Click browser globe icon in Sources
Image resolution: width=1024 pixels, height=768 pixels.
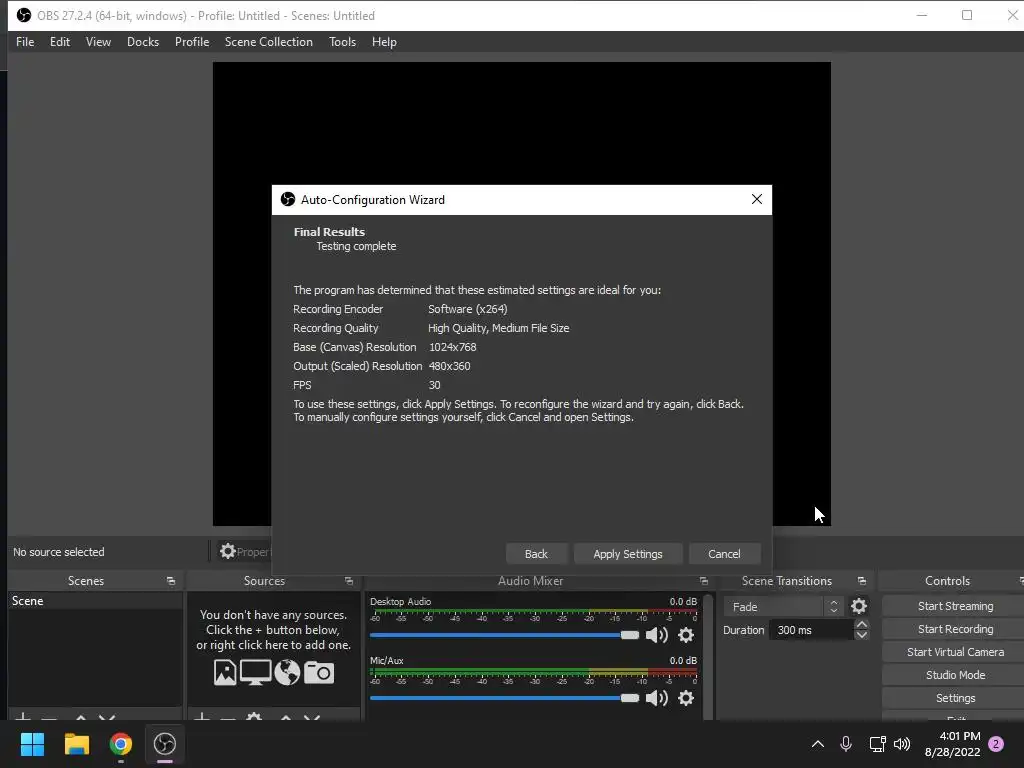click(287, 673)
